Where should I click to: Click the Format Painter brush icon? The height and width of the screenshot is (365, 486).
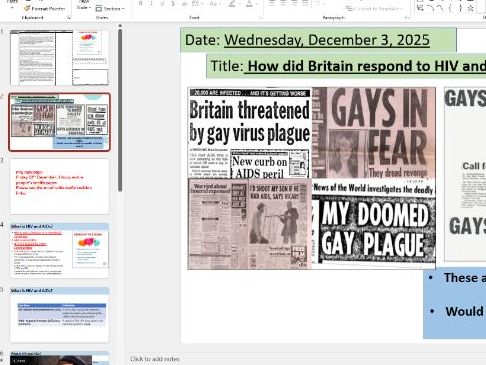(x=27, y=8)
